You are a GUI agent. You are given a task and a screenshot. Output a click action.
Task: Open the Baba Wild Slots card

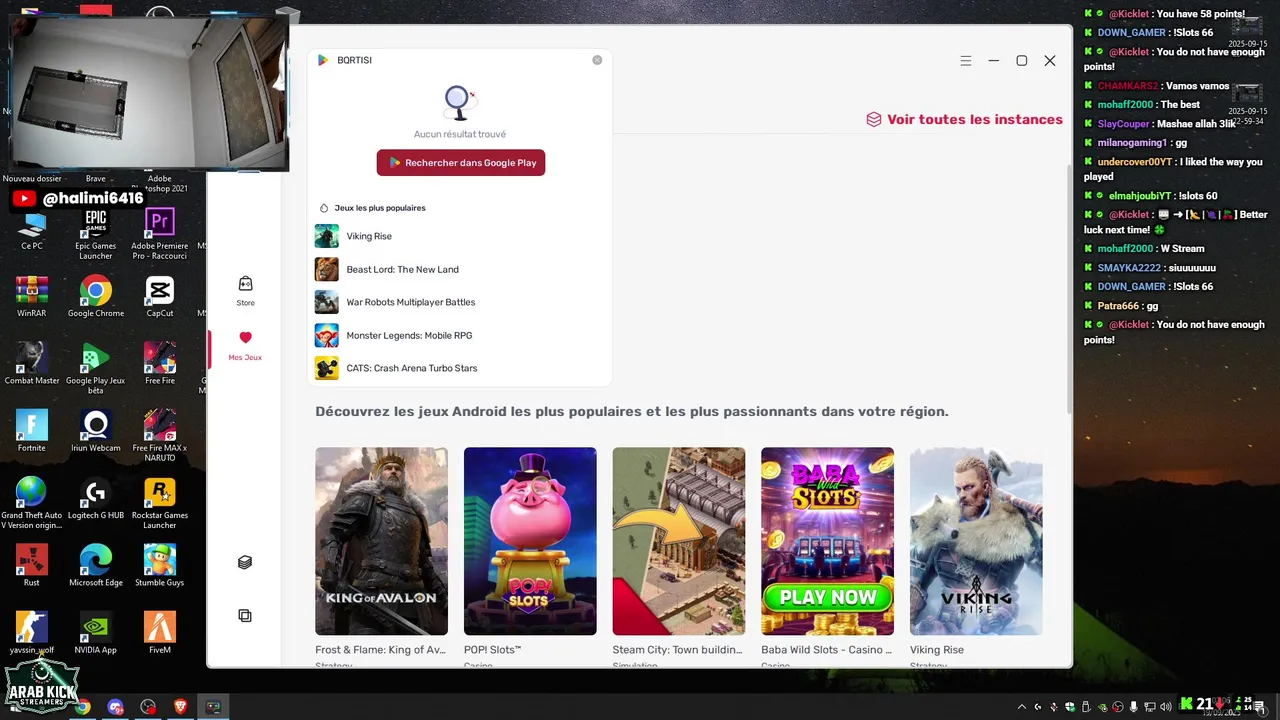[x=827, y=541]
